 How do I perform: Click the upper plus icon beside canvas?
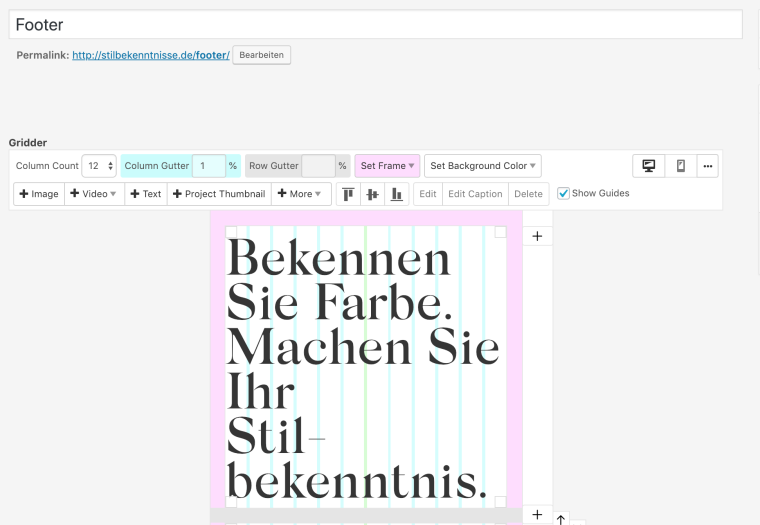tap(537, 236)
